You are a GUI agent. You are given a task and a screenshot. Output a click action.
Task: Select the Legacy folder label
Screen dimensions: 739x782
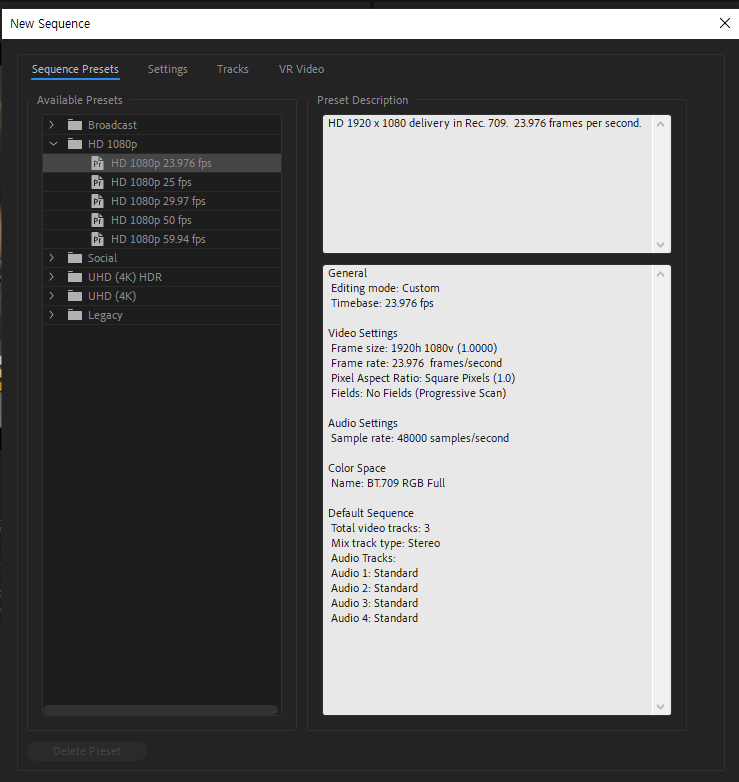(x=105, y=315)
